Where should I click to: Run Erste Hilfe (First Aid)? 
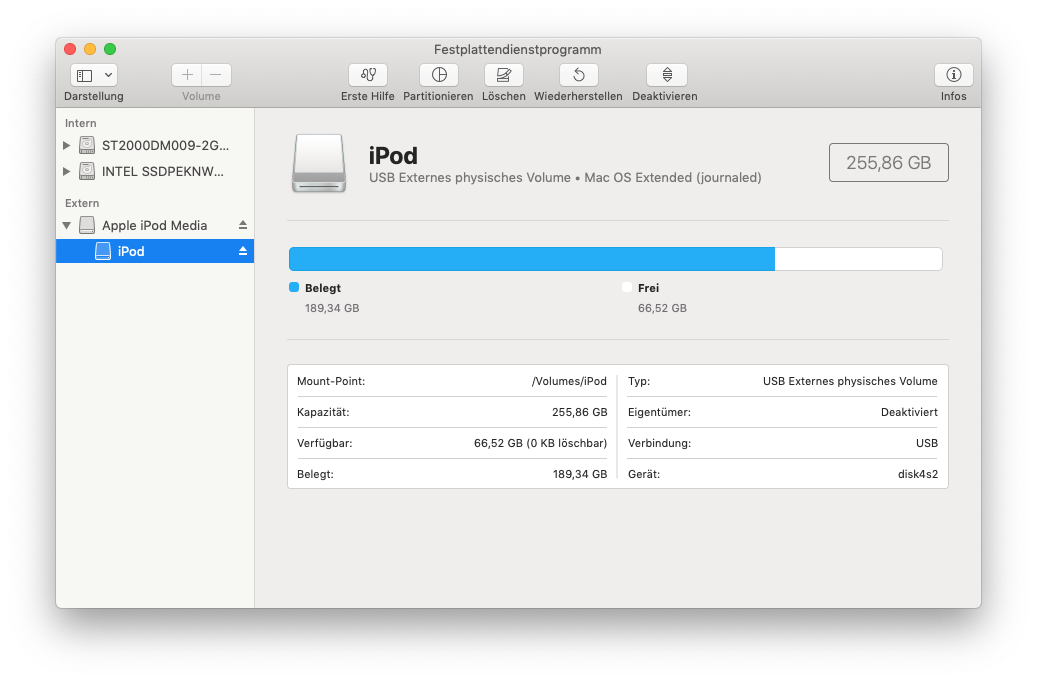[368, 75]
